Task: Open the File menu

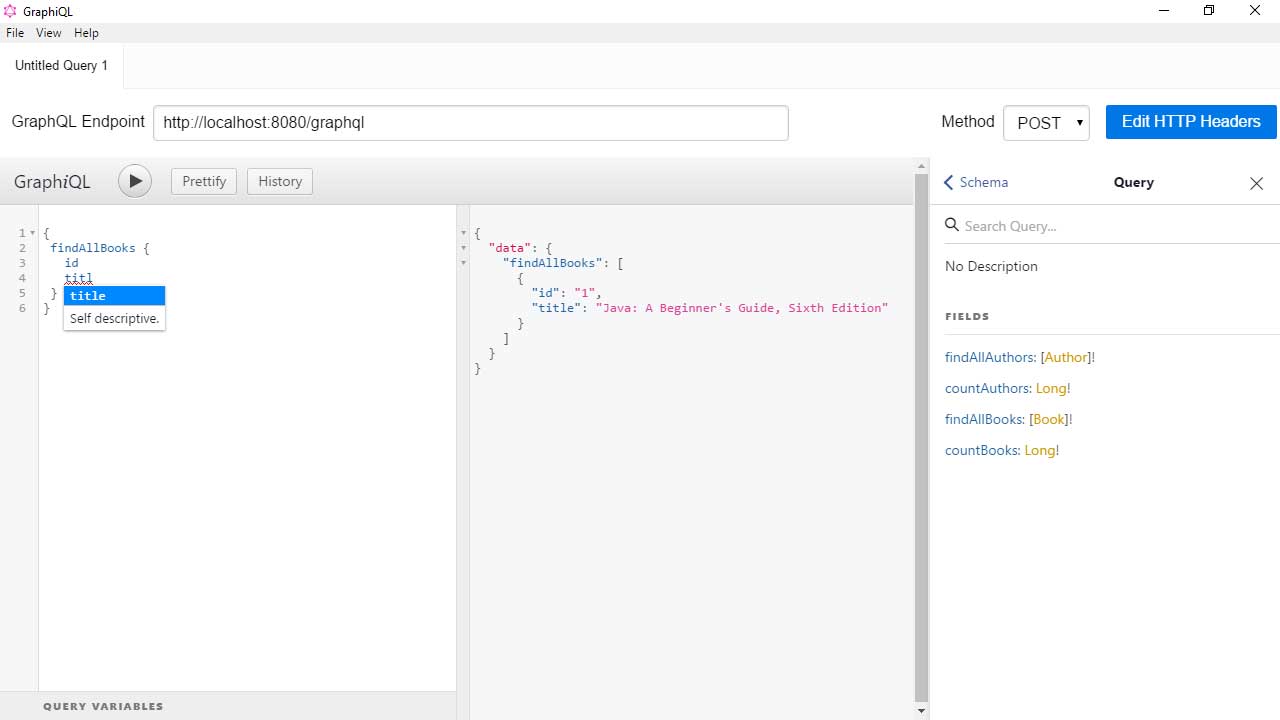Action: tap(15, 33)
